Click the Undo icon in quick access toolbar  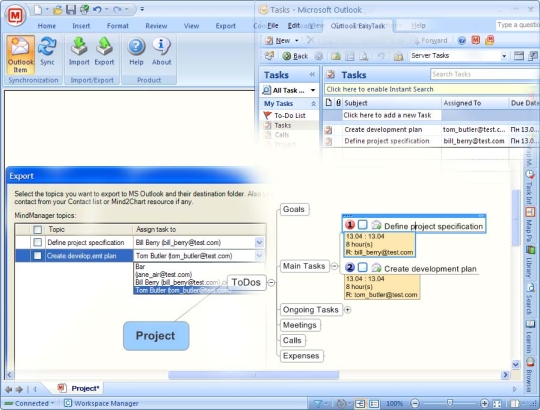pyautogui.click(x=97, y=9)
